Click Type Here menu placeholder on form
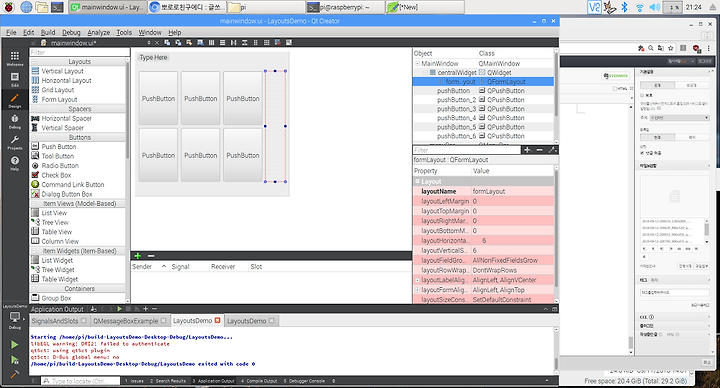720x388 pixels. 153,57
